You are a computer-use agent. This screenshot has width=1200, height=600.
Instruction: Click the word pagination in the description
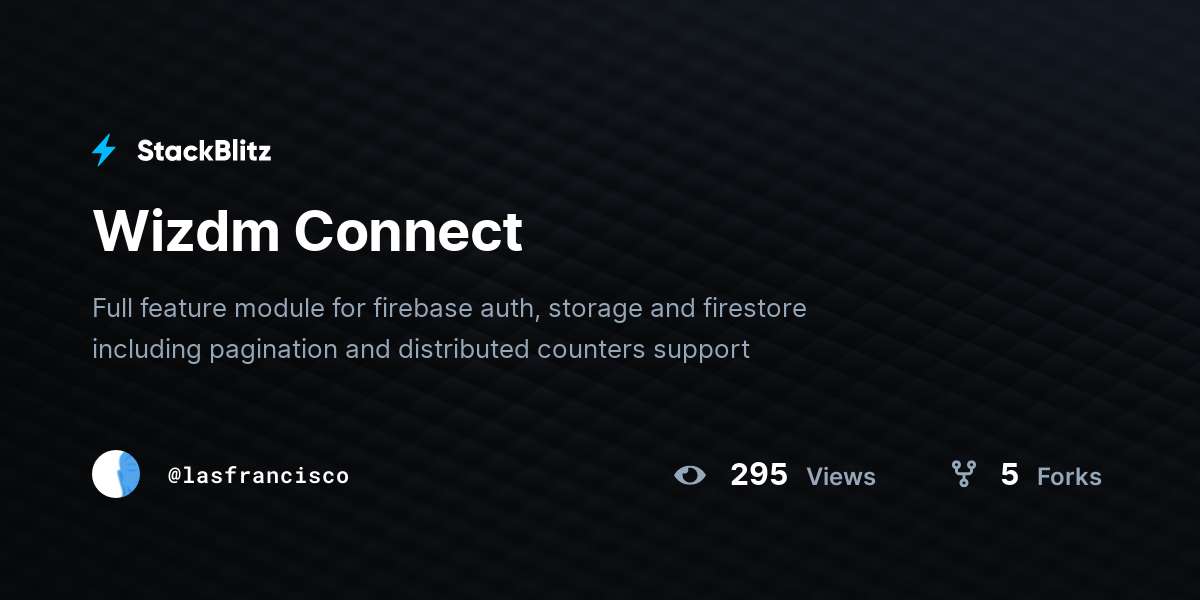(269, 351)
